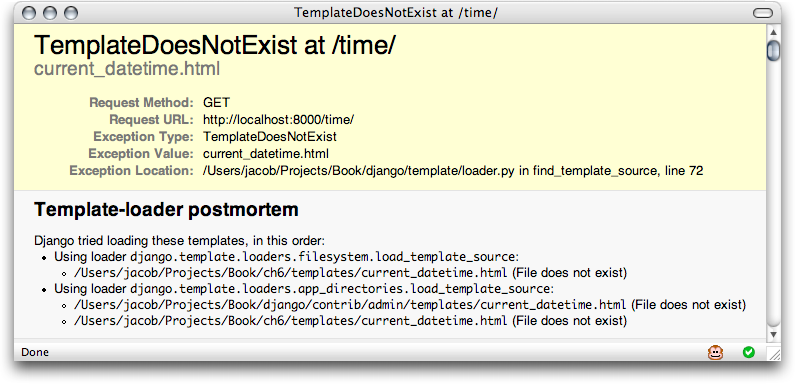795x384 pixels.
Task: Click the green checkmark status icon
Action: (x=748, y=352)
